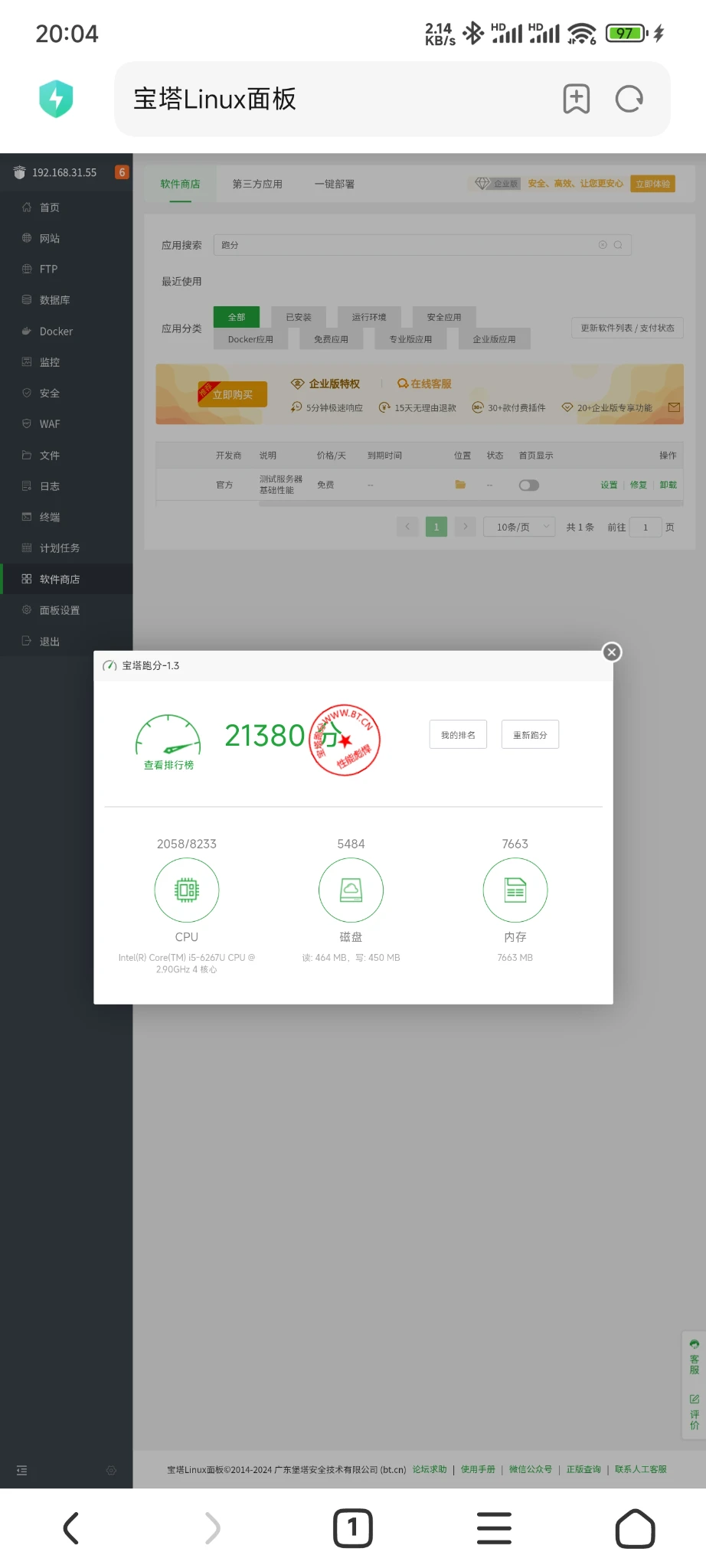This screenshot has height=1568, width=706.
Task: Tap the shield lightning browser icon
Action: [x=56, y=99]
